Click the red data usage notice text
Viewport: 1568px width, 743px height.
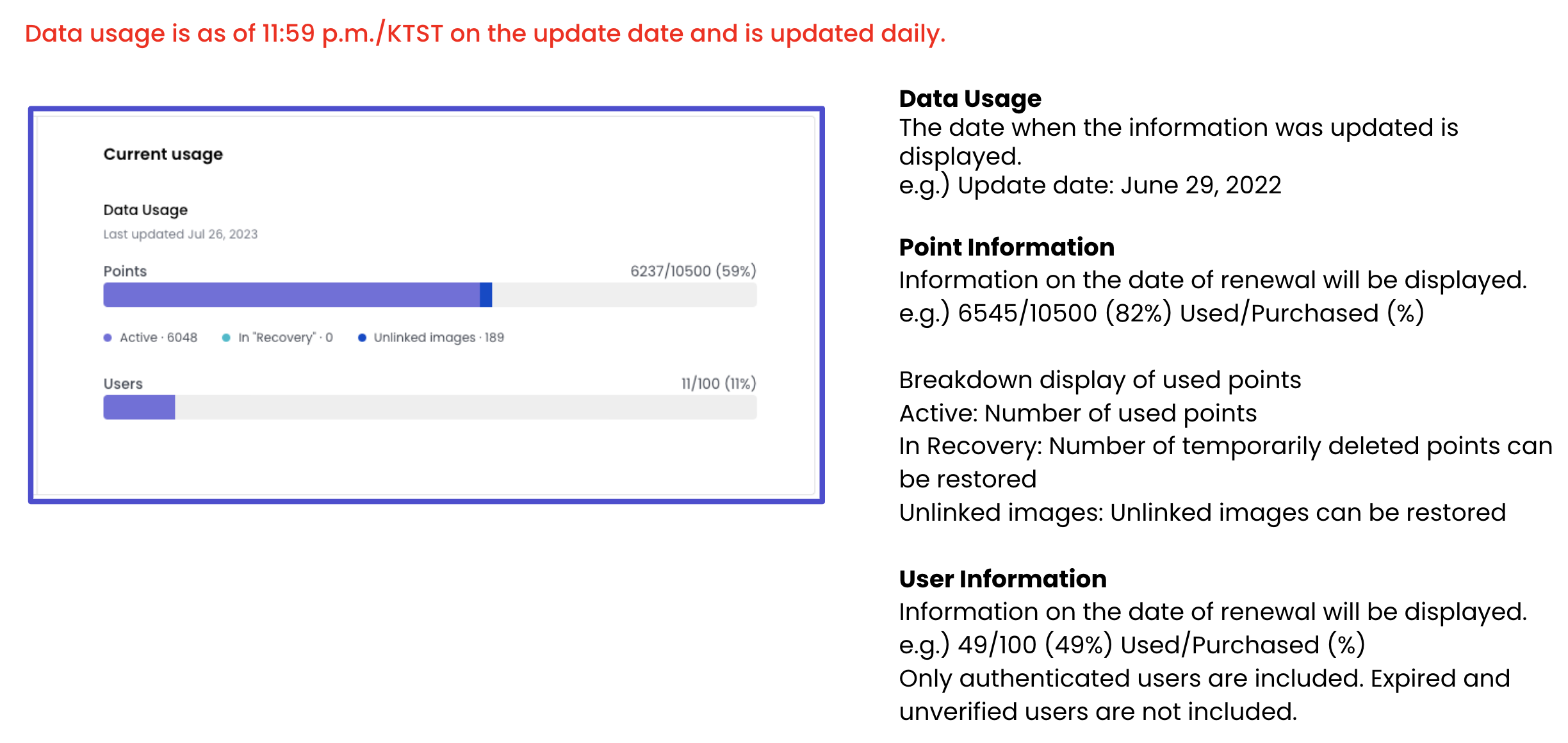pyautogui.click(x=485, y=33)
